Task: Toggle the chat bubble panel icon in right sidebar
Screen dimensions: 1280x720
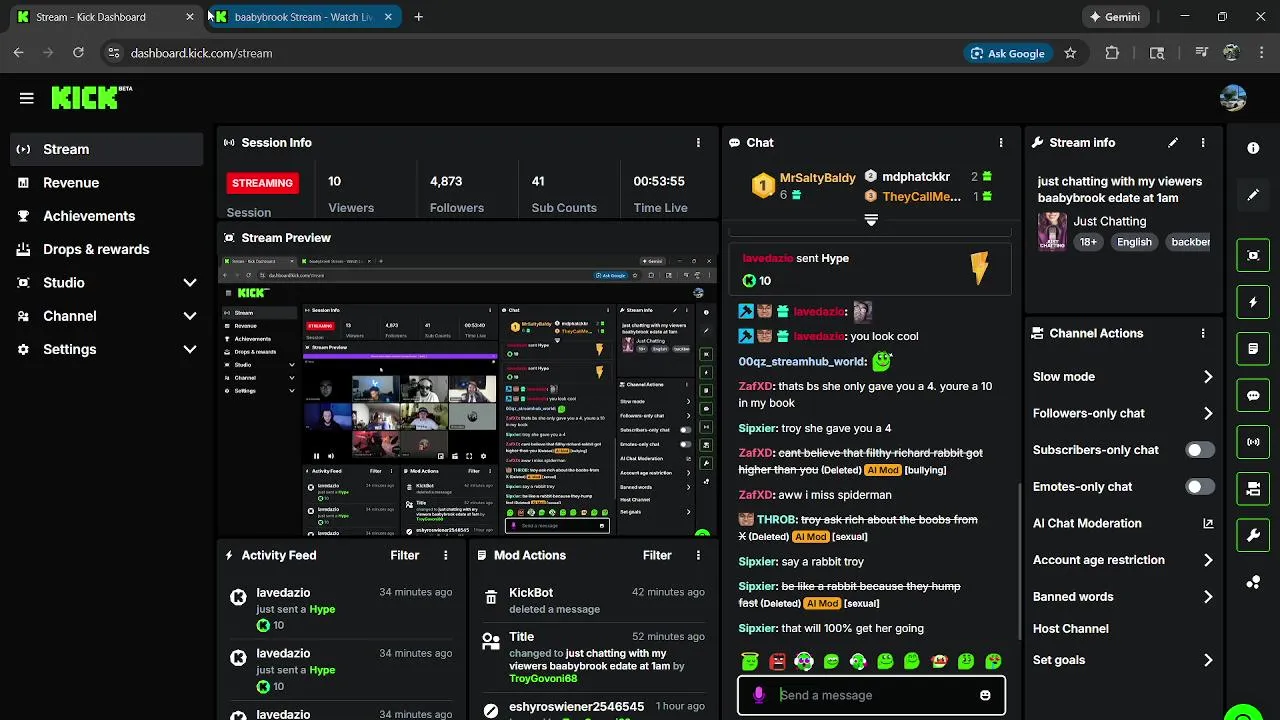Action: [1253, 395]
